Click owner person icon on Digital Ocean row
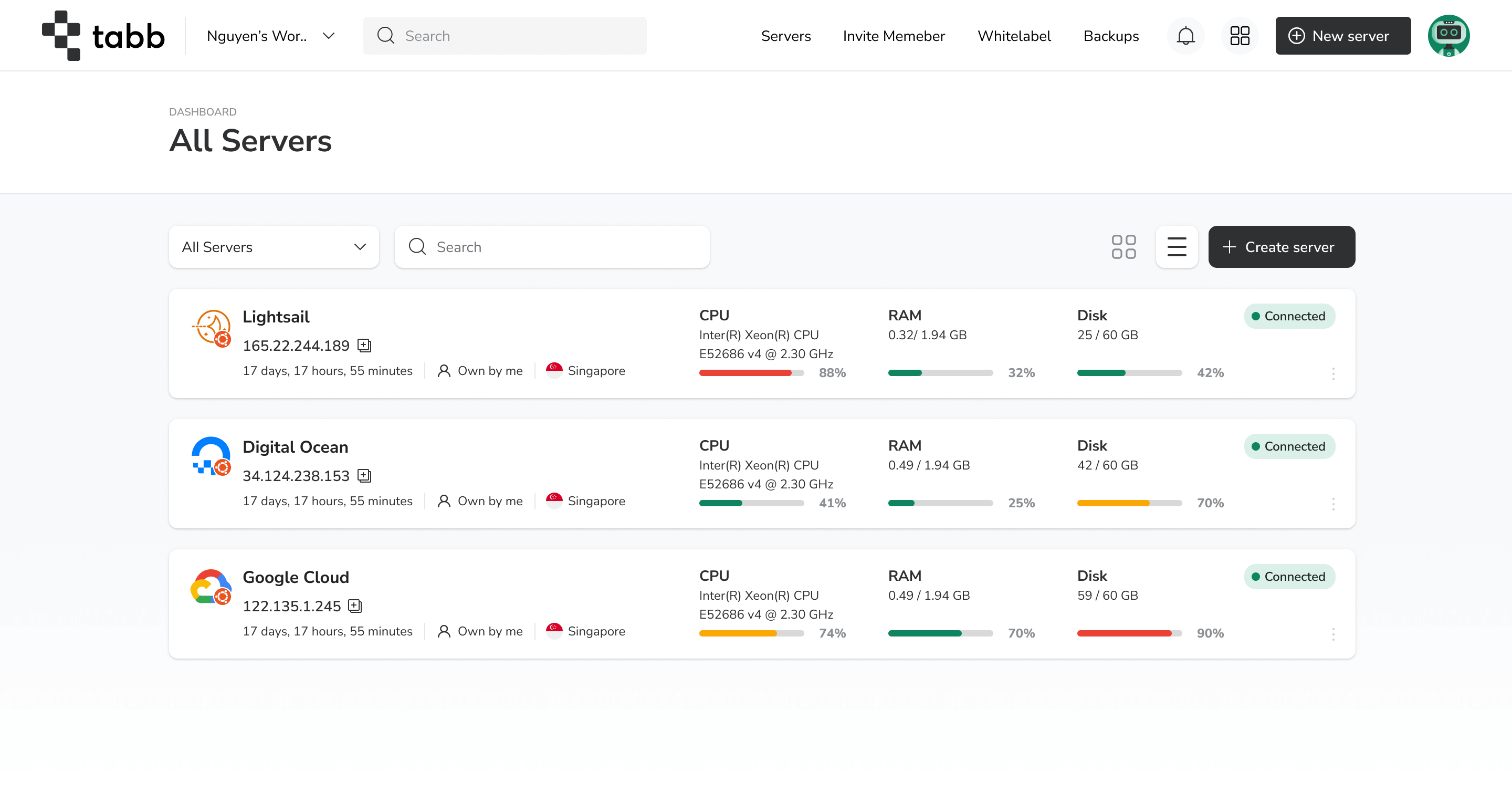1512x793 pixels. tap(444, 502)
